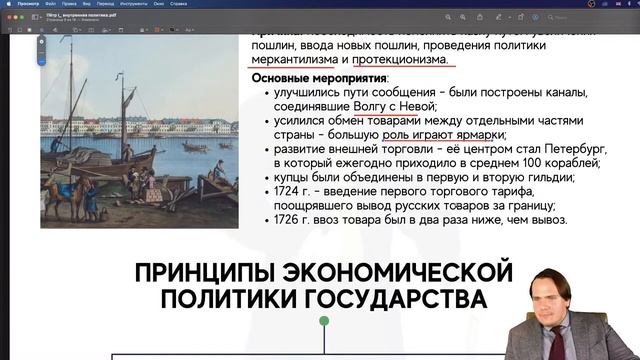
Task: Open the Shapes dropdown in markup bar
Action: [x=77, y=30]
